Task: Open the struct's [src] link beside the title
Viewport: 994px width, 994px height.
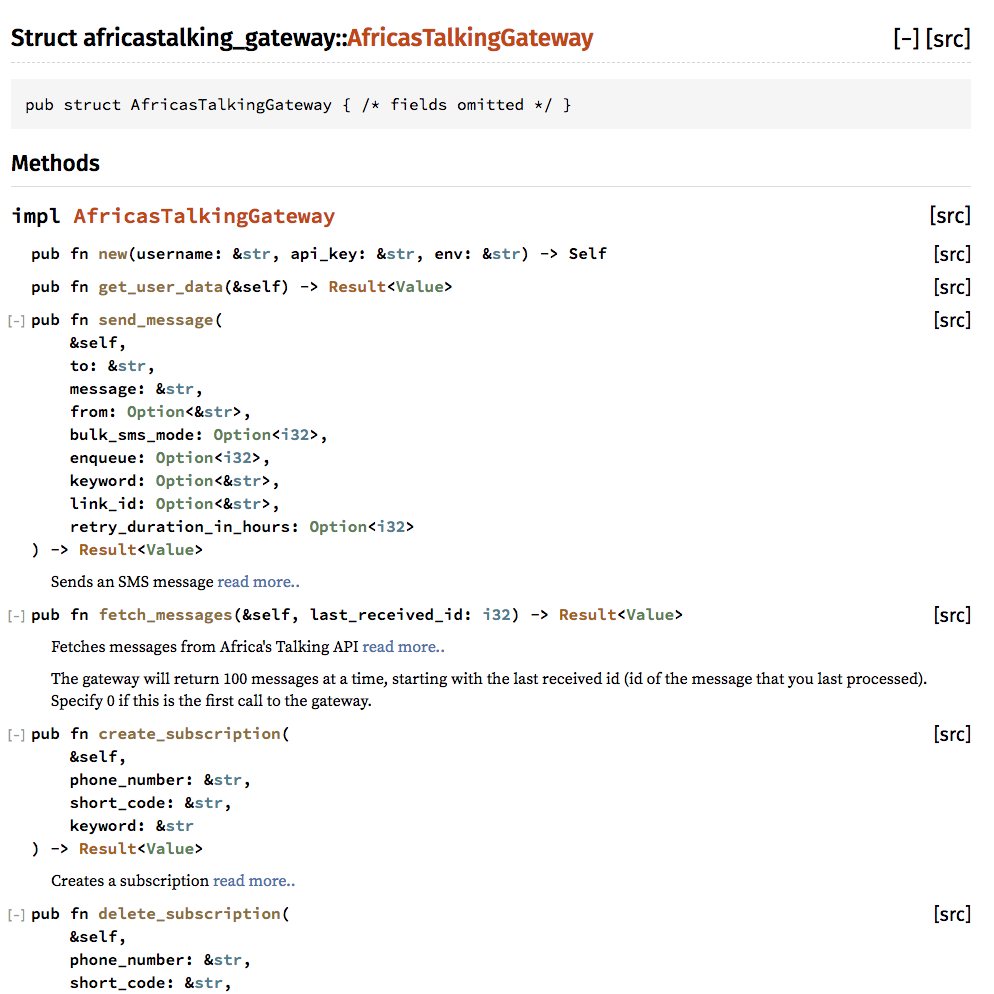Action: (948, 39)
